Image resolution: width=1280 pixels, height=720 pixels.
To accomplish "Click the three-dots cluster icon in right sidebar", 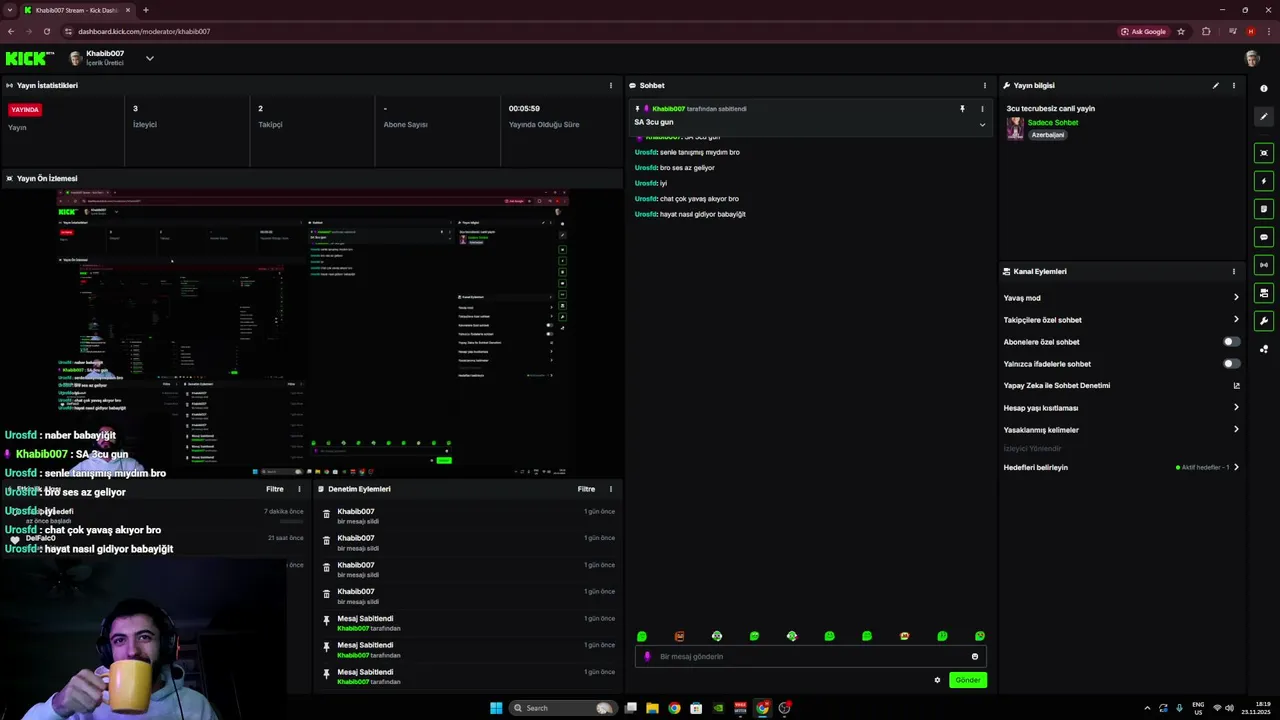I will (1264, 349).
